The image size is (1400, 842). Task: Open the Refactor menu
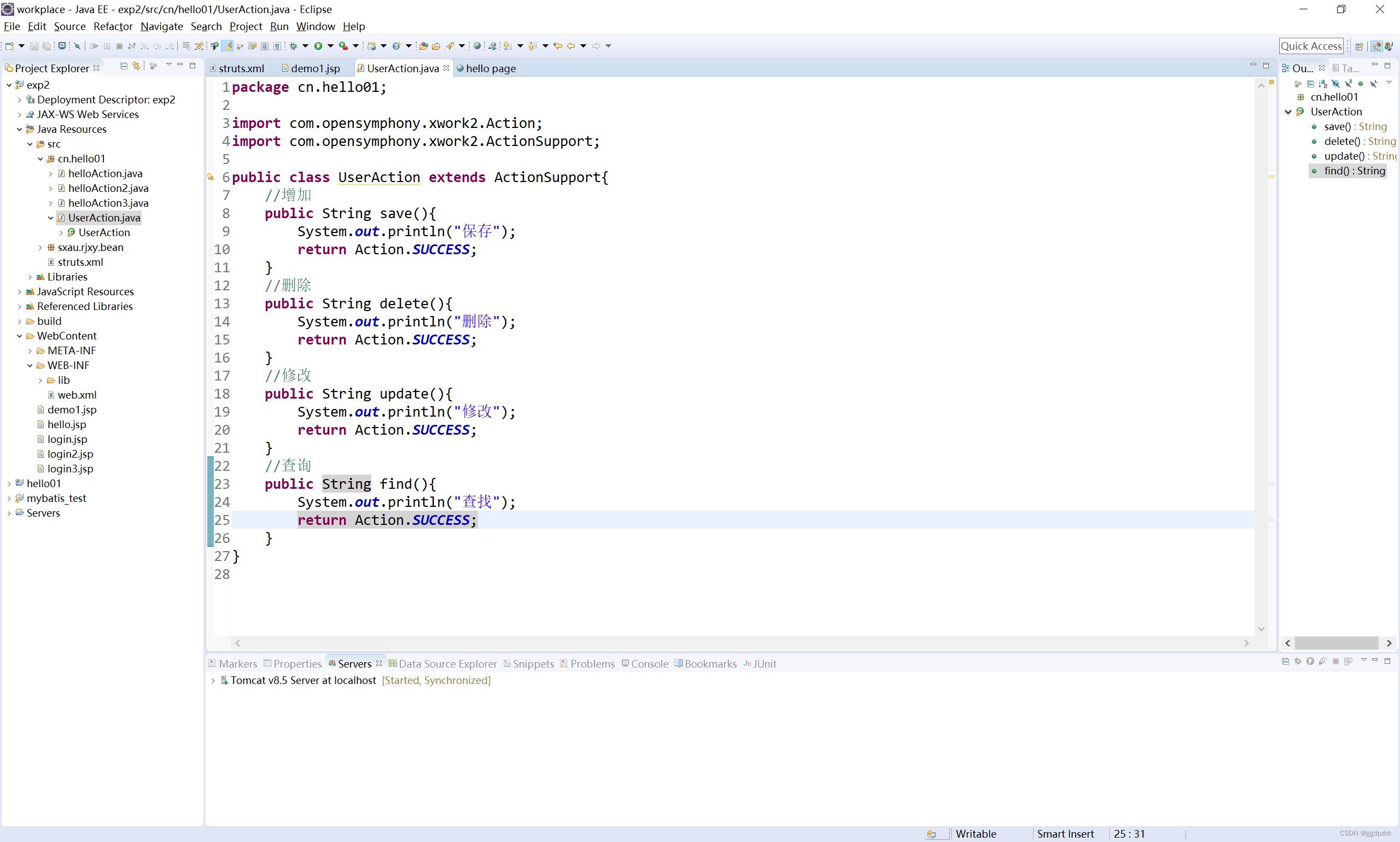(x=113, y=26)
